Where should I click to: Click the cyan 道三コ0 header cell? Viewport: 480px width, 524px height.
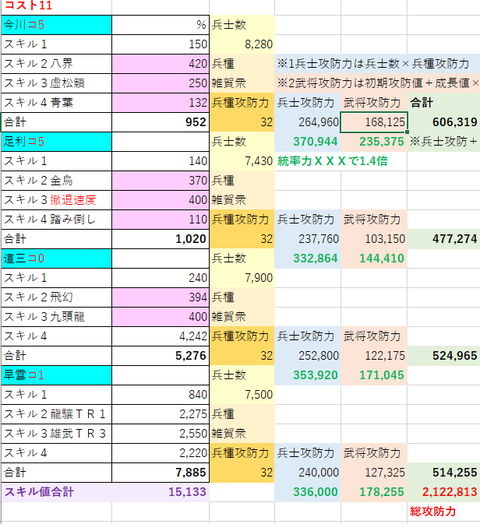tap(56, 258)
